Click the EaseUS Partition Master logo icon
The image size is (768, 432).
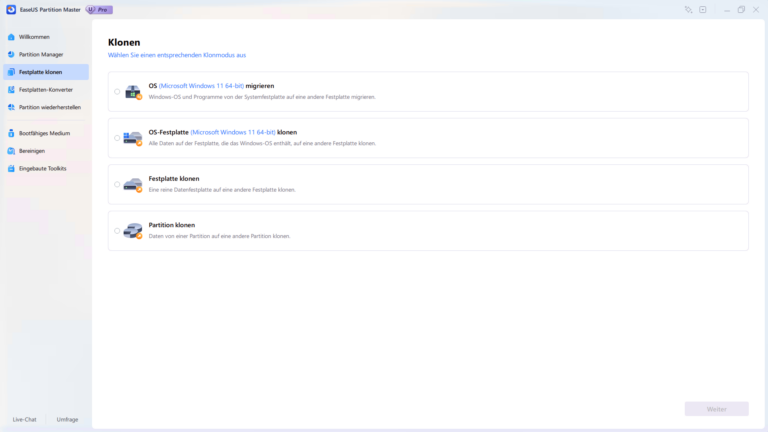pyautogui.click(x=11, y=10)
